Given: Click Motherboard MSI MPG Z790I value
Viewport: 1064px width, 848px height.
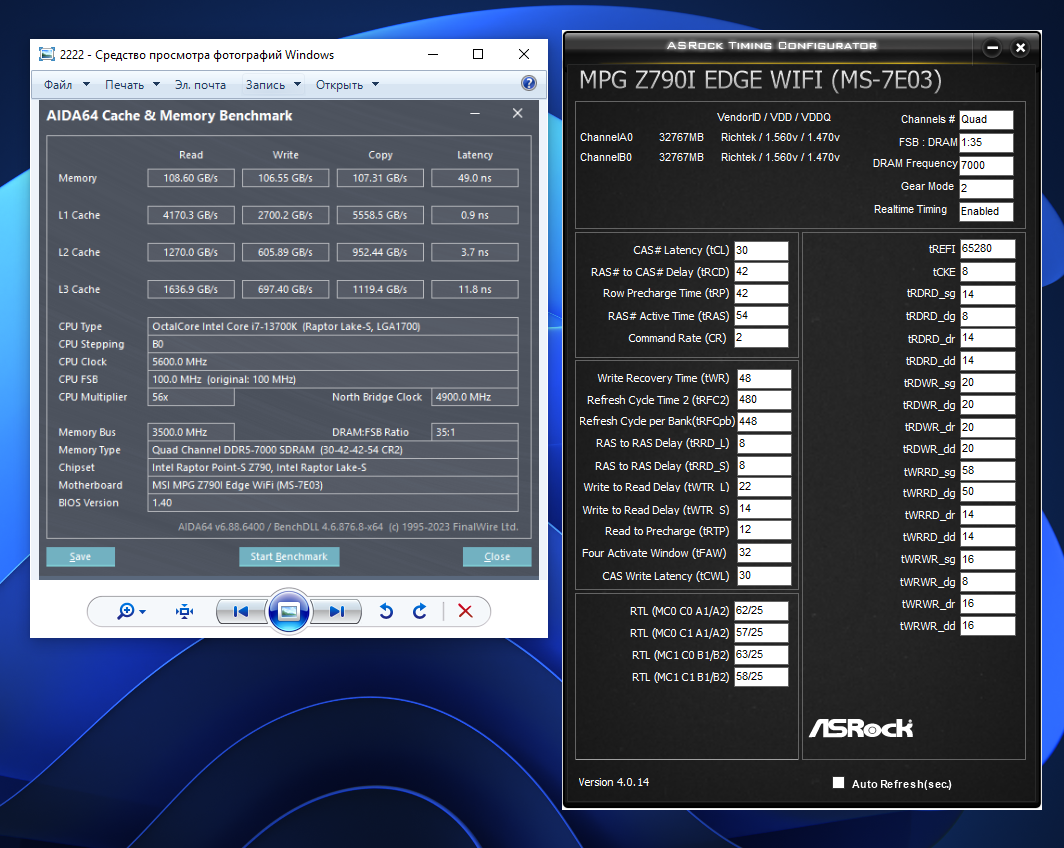Looking at the screenshot, I should (x=332, y=485).
